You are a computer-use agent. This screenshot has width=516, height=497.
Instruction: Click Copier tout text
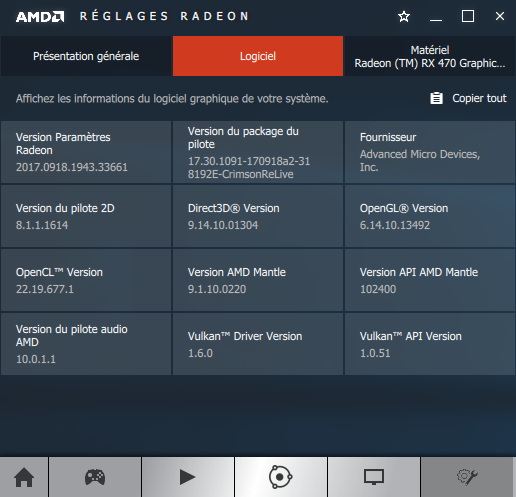pyautogui.click(x=479, y=98)
